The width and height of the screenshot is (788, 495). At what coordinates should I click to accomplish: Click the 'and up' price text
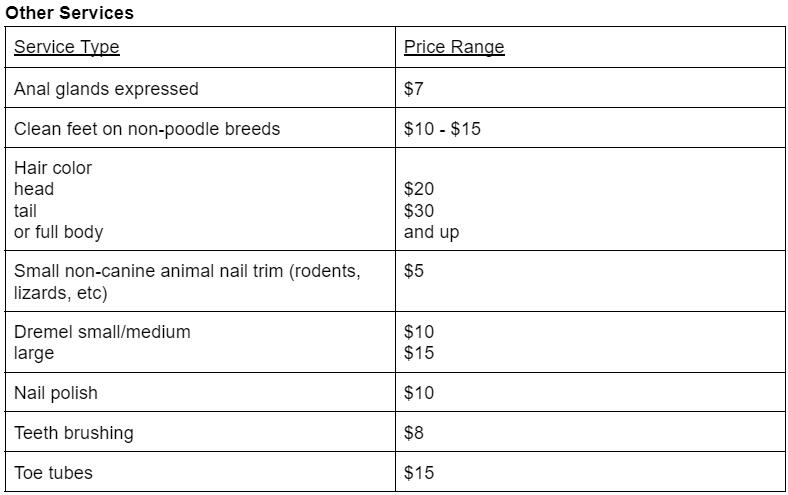431,232
